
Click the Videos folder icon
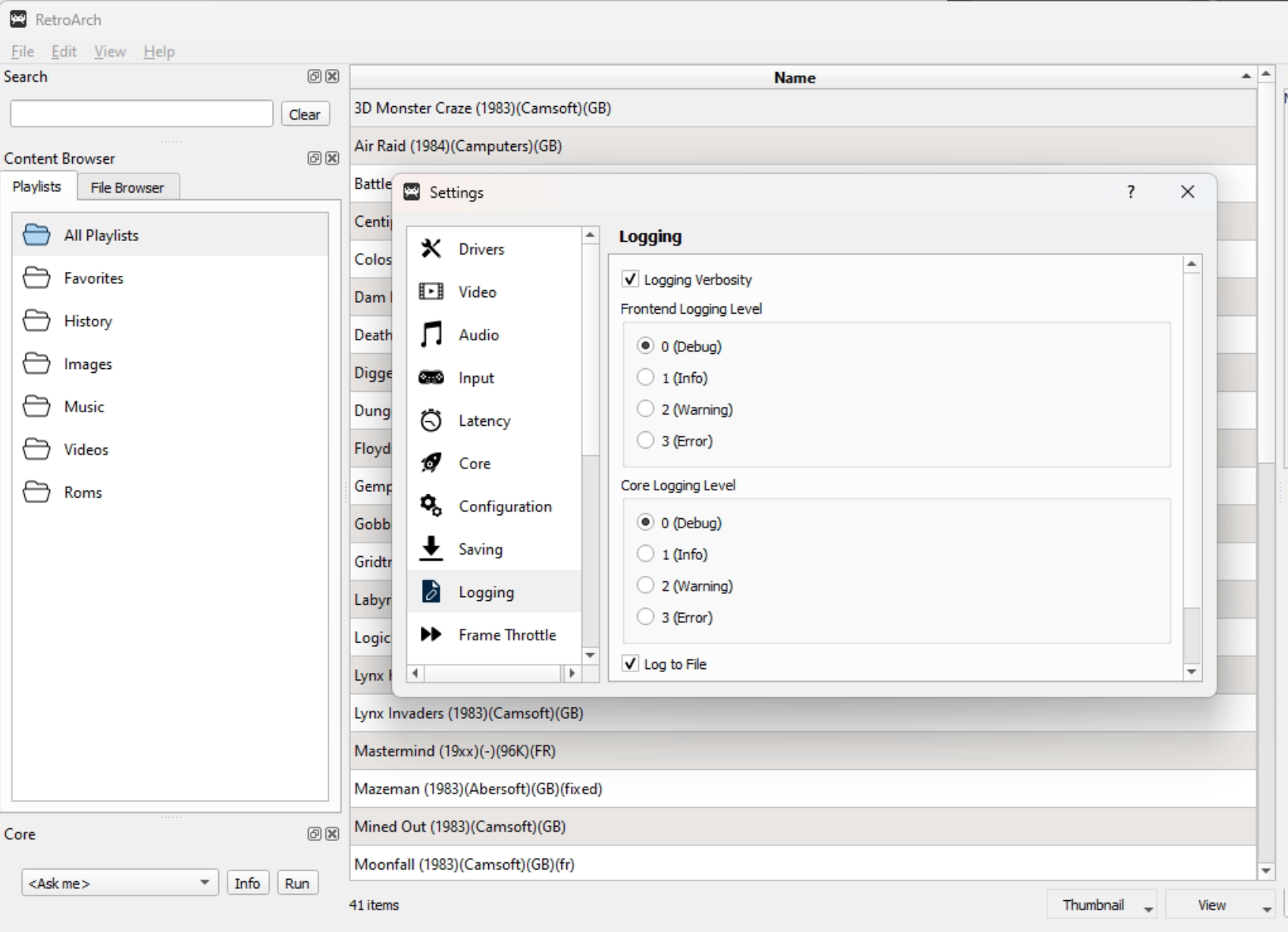tap(36, 449)
